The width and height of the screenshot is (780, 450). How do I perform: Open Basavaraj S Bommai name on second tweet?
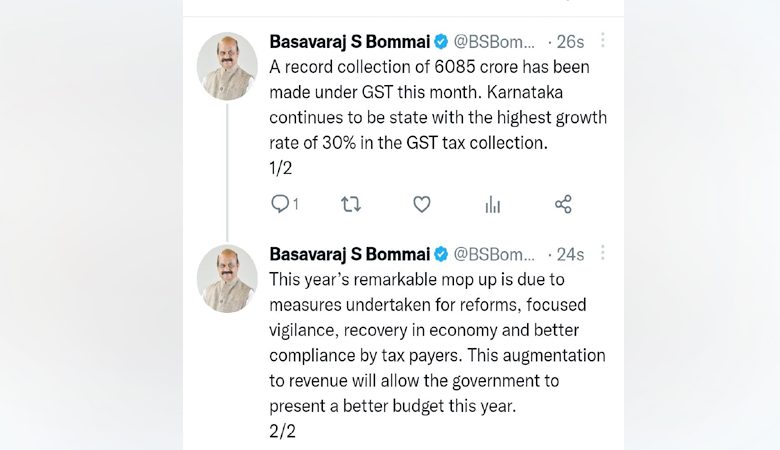coord(350,254)
